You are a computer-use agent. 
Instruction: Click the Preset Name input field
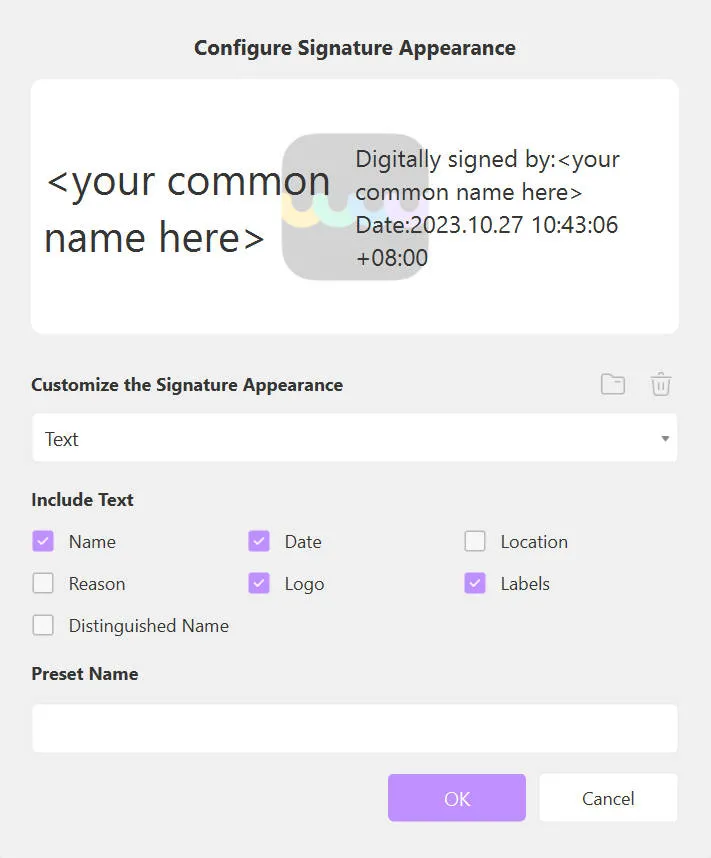(354, 728)
